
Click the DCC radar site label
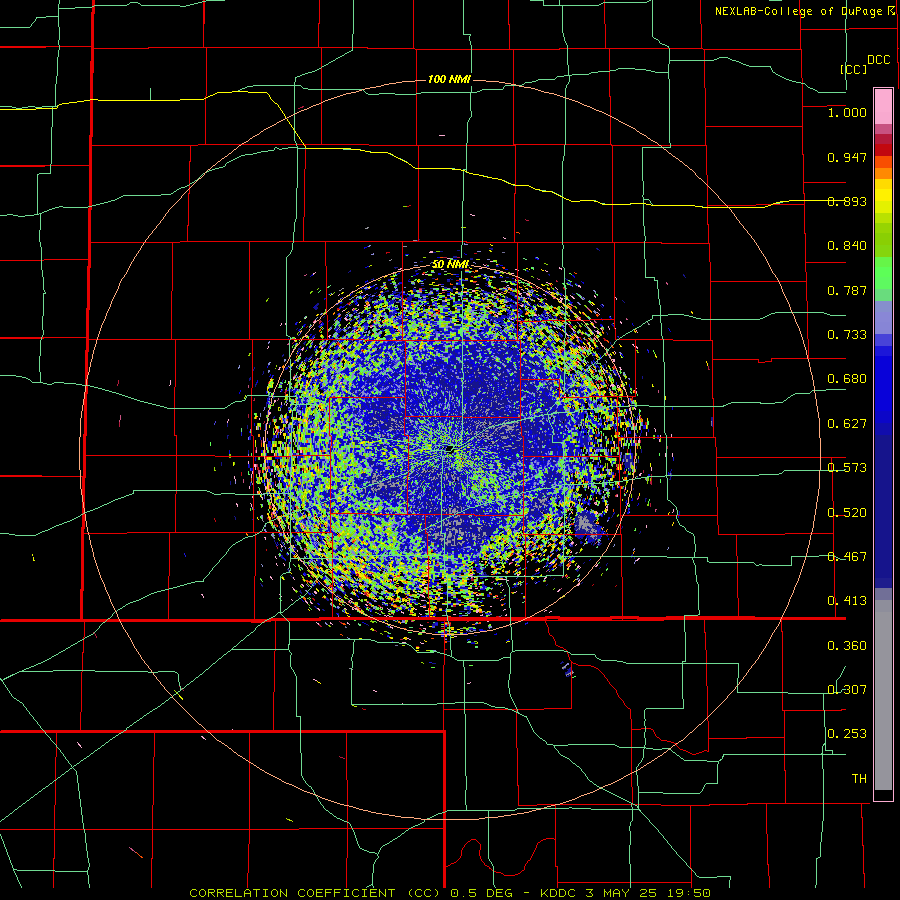point(878,60)
